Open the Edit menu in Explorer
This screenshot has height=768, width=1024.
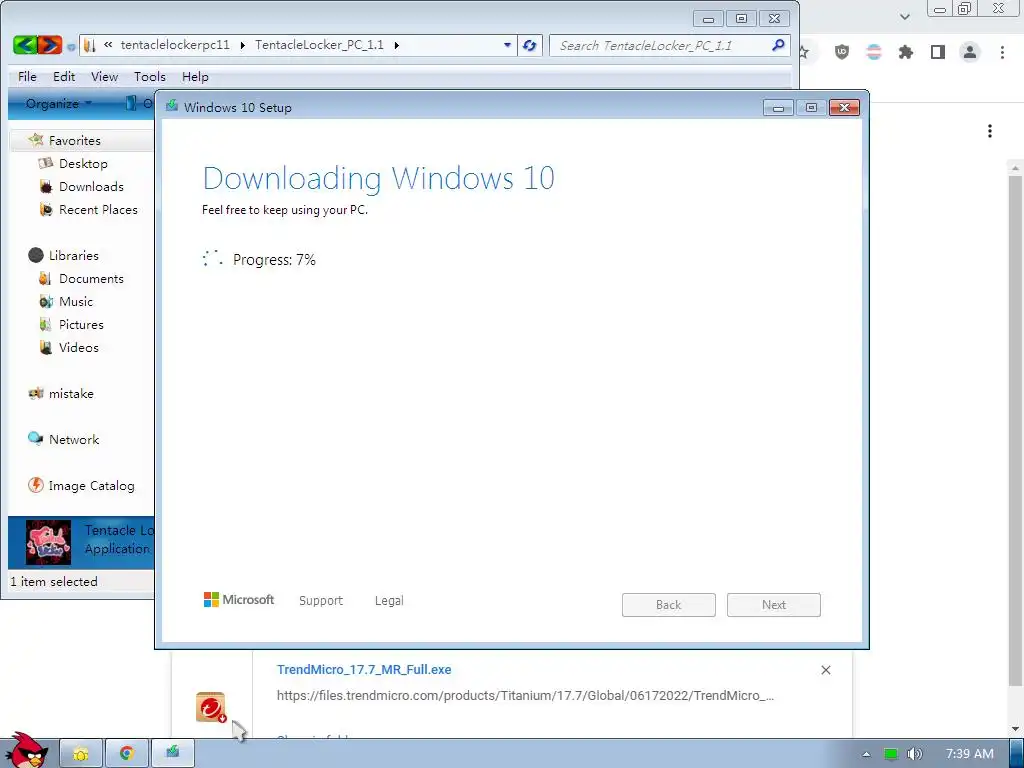[64, 76]
